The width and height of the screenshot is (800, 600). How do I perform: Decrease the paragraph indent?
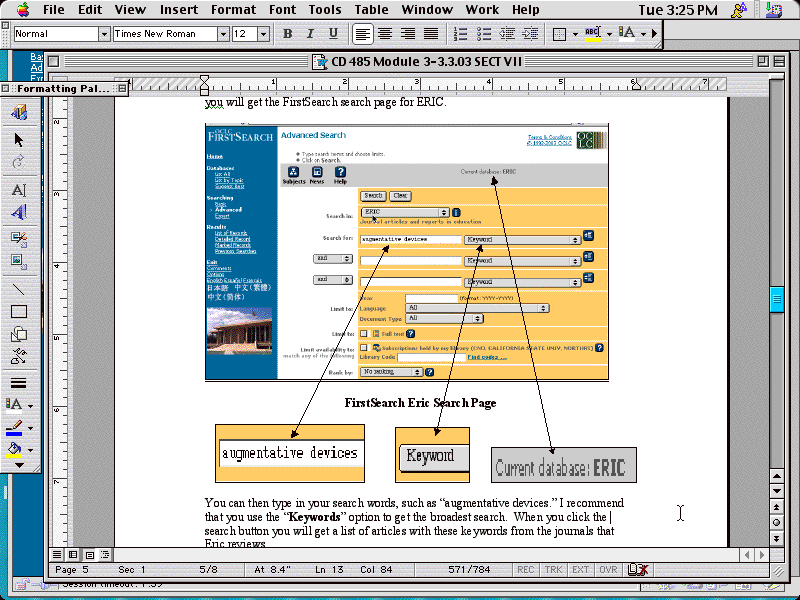click(x=507, y=34)
